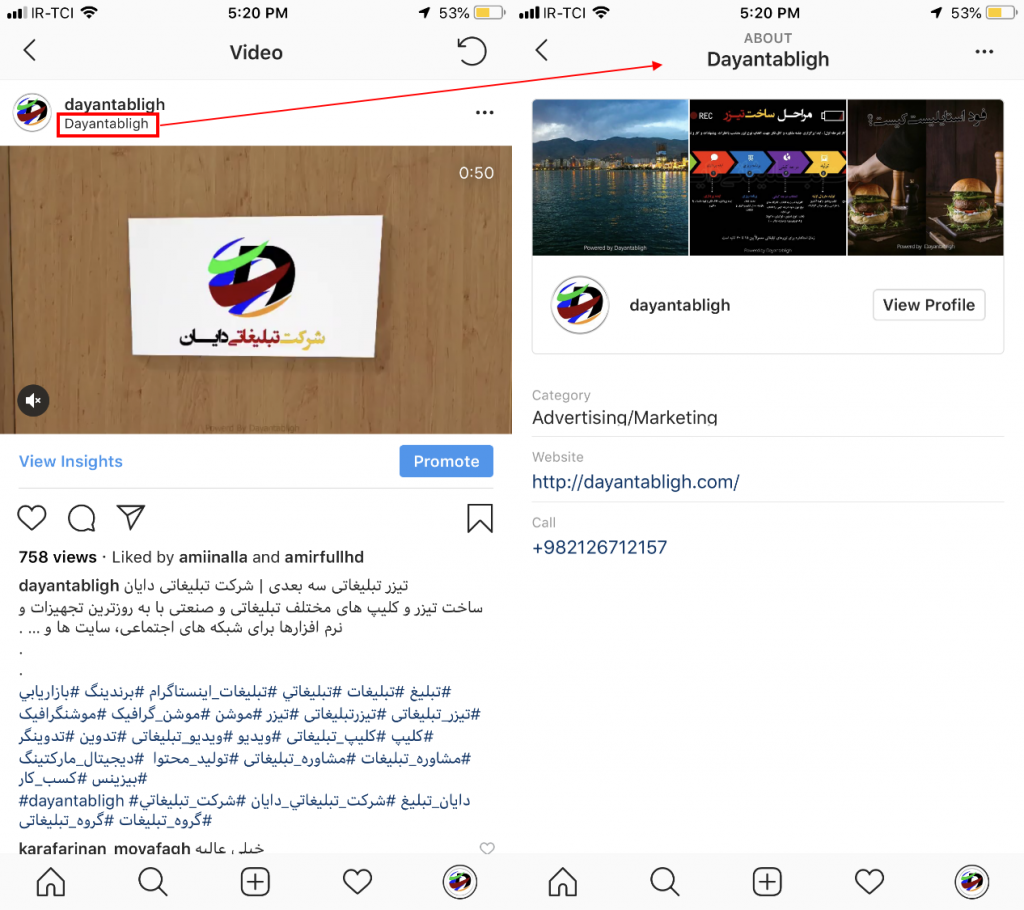Unmute the video with speaker icon

[x=33, y=400]
